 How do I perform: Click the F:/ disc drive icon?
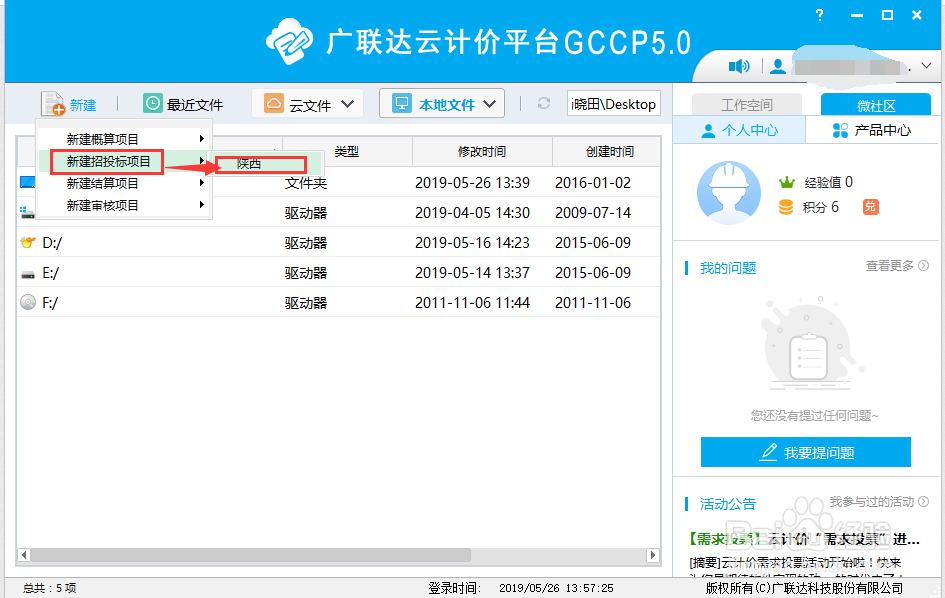pos(28,302)
